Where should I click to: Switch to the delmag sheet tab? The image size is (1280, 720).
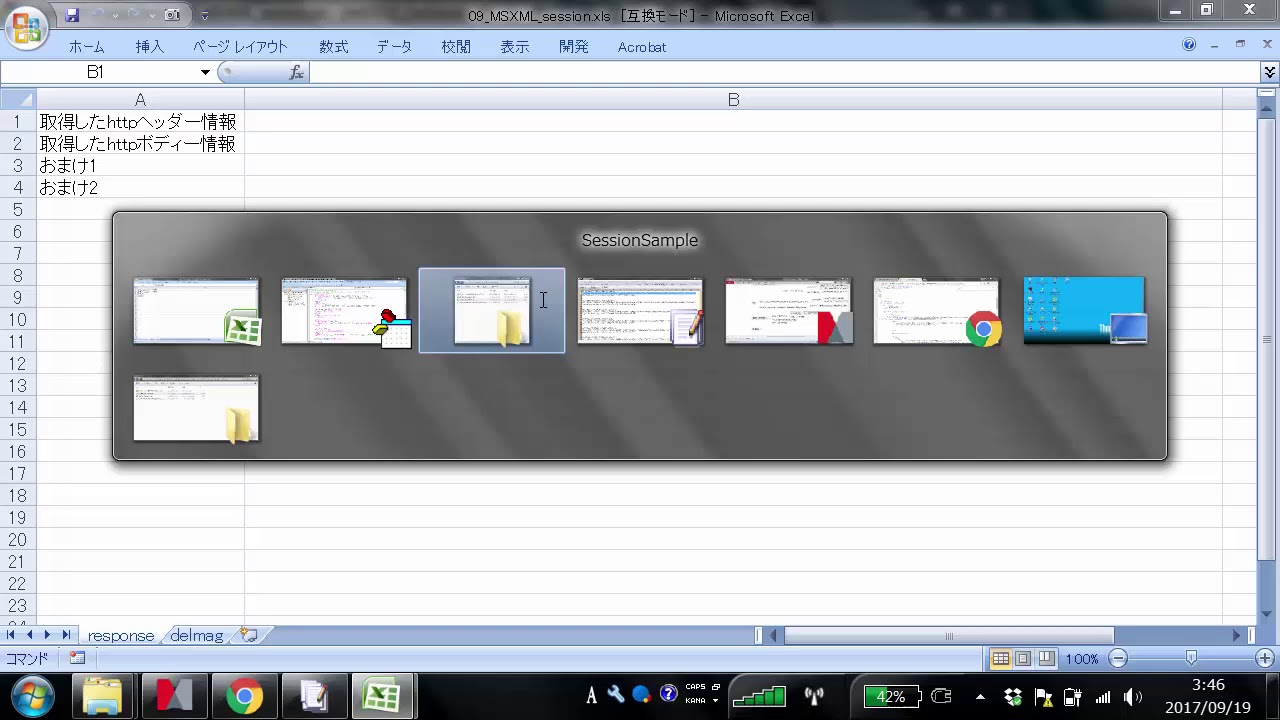click(x=196, y=635)
